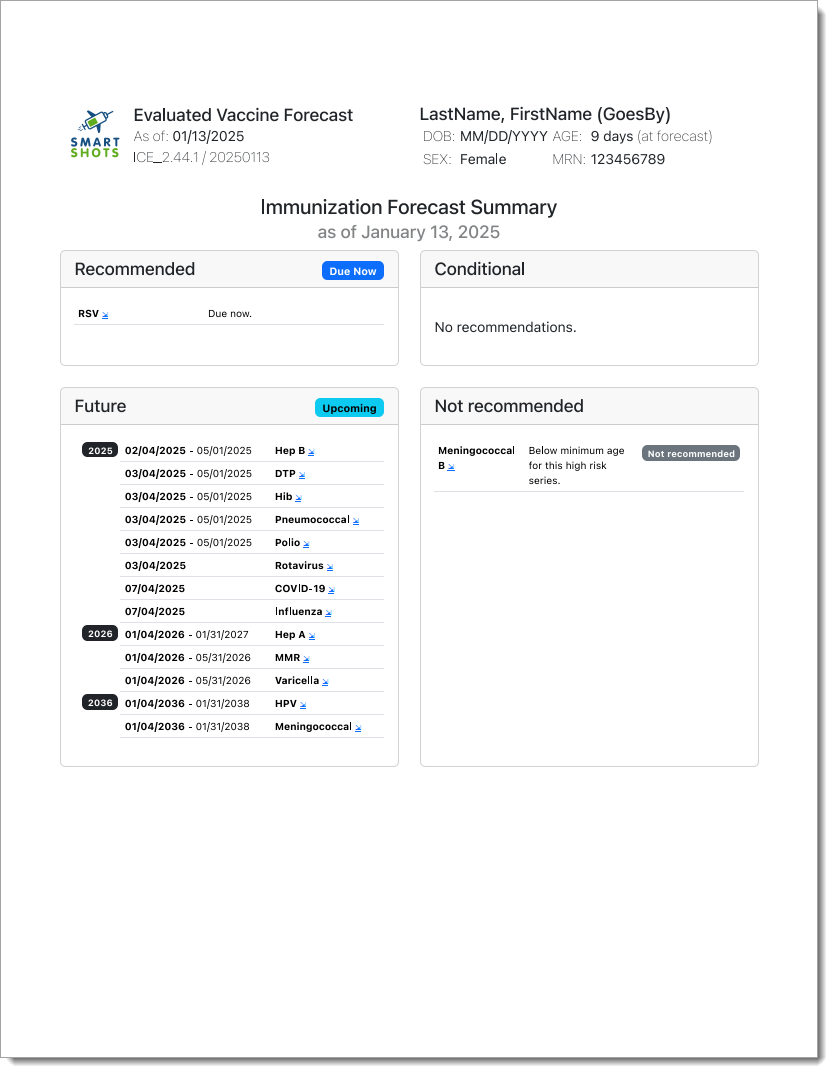Viewport: 833px width, 1073px height.
Task: Click the Varicella link icon
Action: tap(325, 682)
